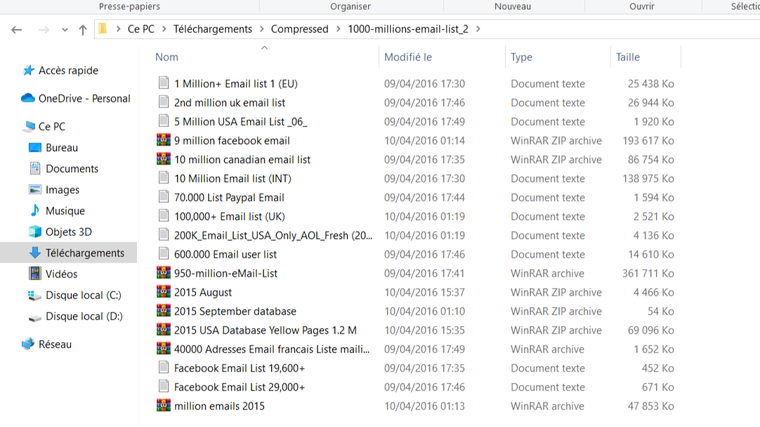The height and width of the screenshot is (427, 760).
Task: Click the Vidéos film icon
Action: (35, 274)
